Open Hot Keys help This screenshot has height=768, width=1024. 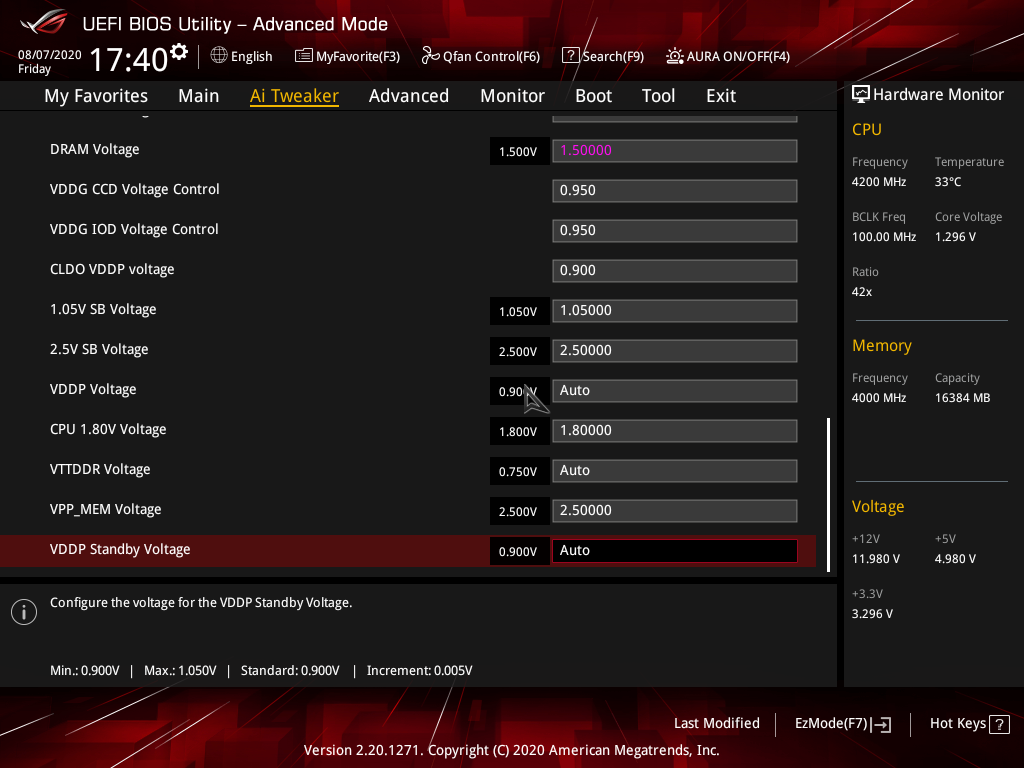click(969, 724)
